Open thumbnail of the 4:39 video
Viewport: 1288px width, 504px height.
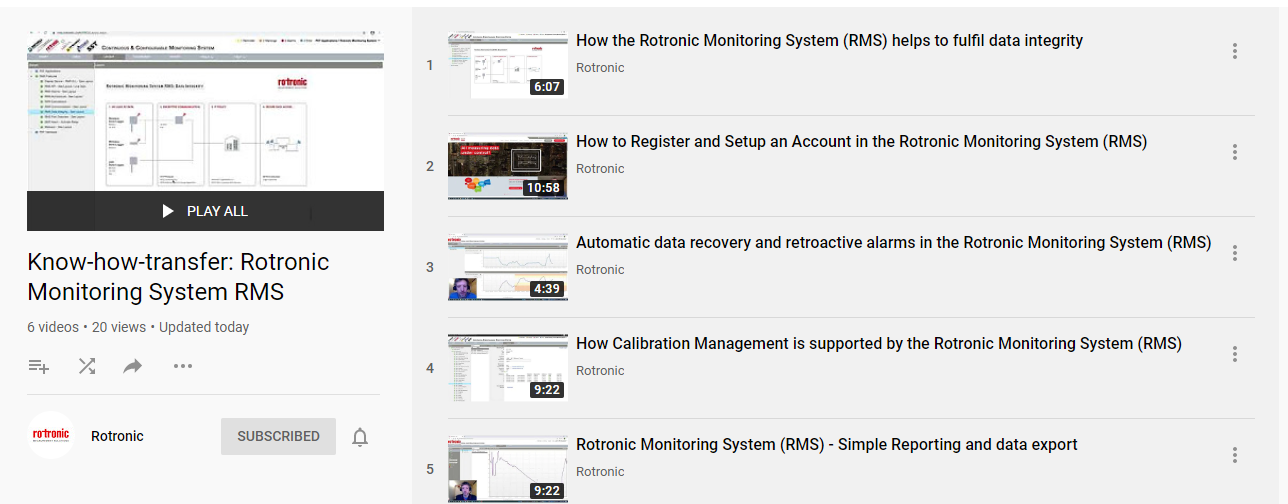pyautogui.click(x=508, y=267)
